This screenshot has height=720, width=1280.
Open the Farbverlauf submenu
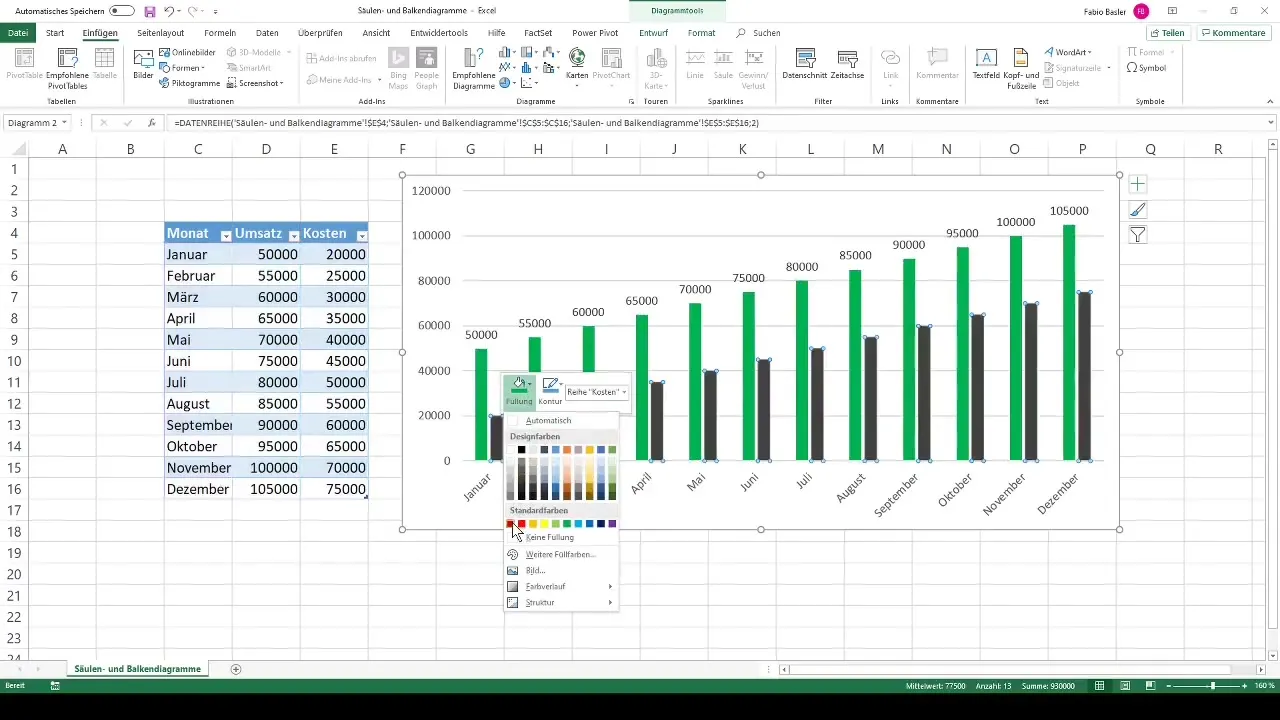[x=561, y=586]
